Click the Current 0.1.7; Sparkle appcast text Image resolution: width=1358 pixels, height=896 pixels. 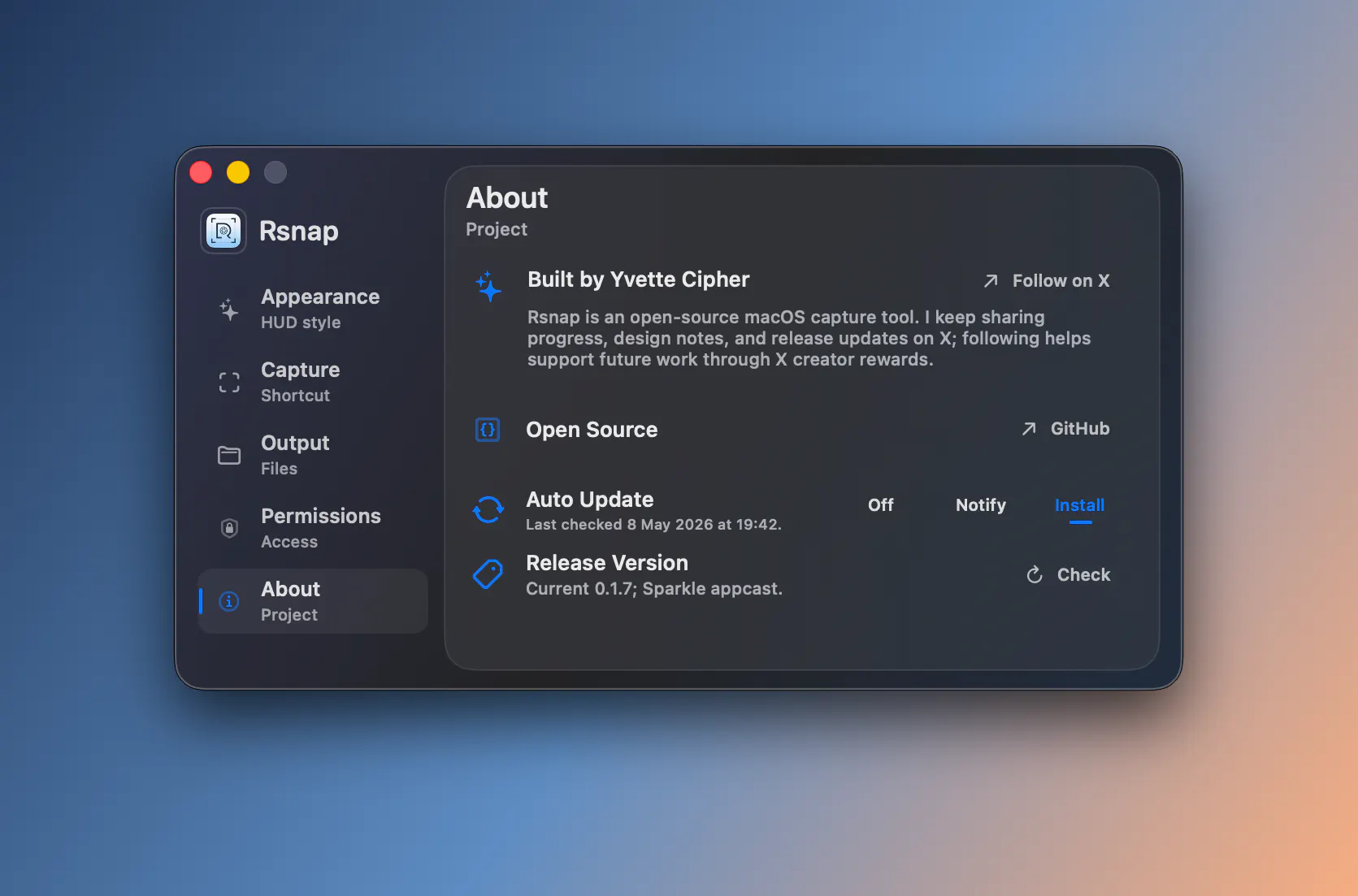tap(654, 589)
